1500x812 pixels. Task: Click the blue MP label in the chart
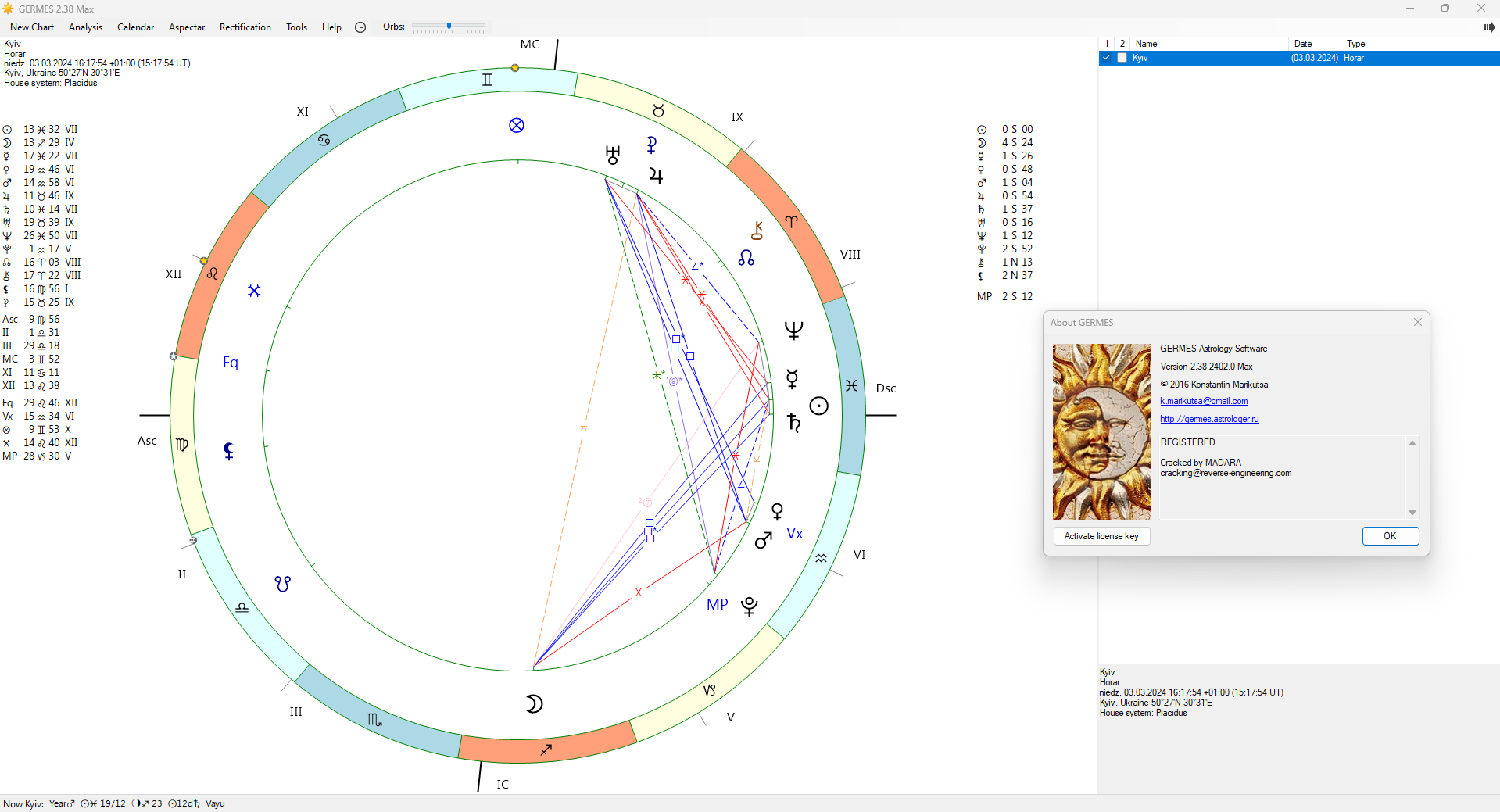pos(717,604)
